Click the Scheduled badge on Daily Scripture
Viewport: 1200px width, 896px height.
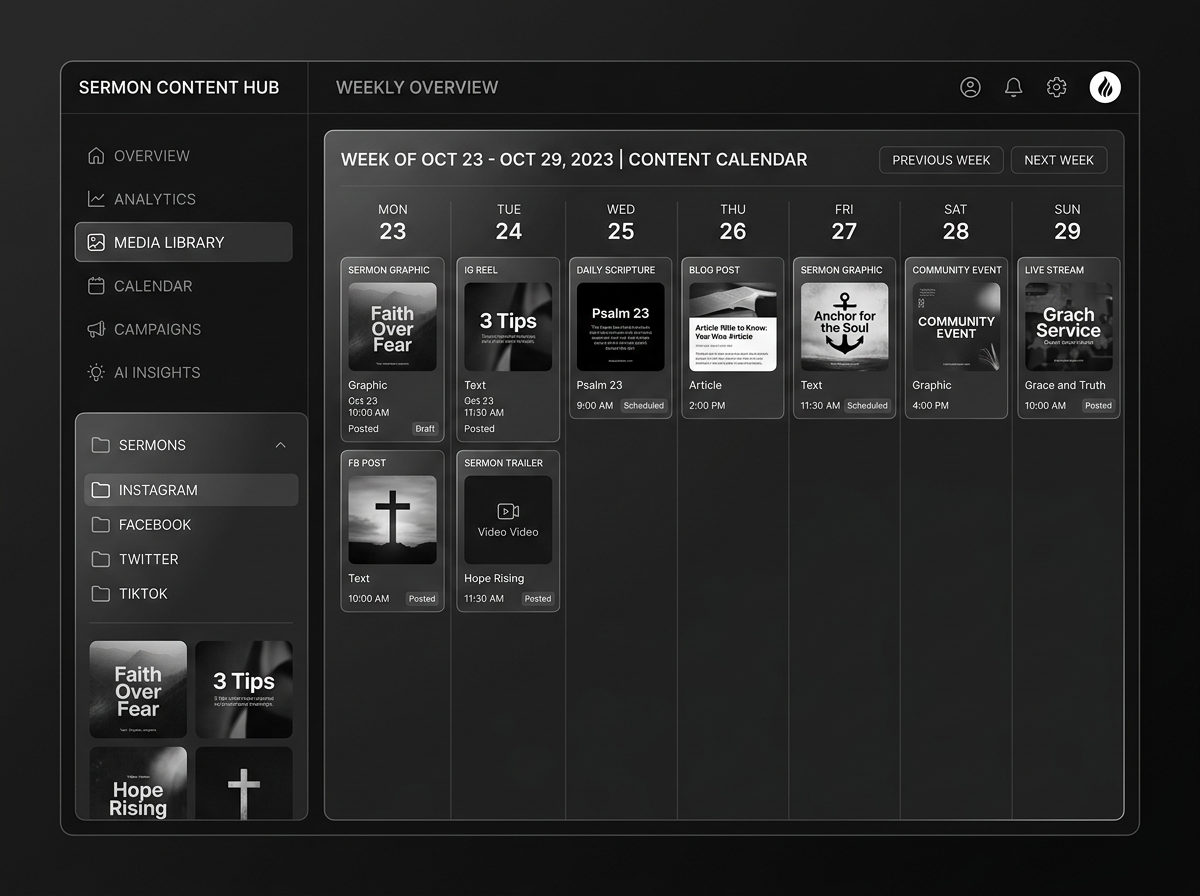(643, 406)
